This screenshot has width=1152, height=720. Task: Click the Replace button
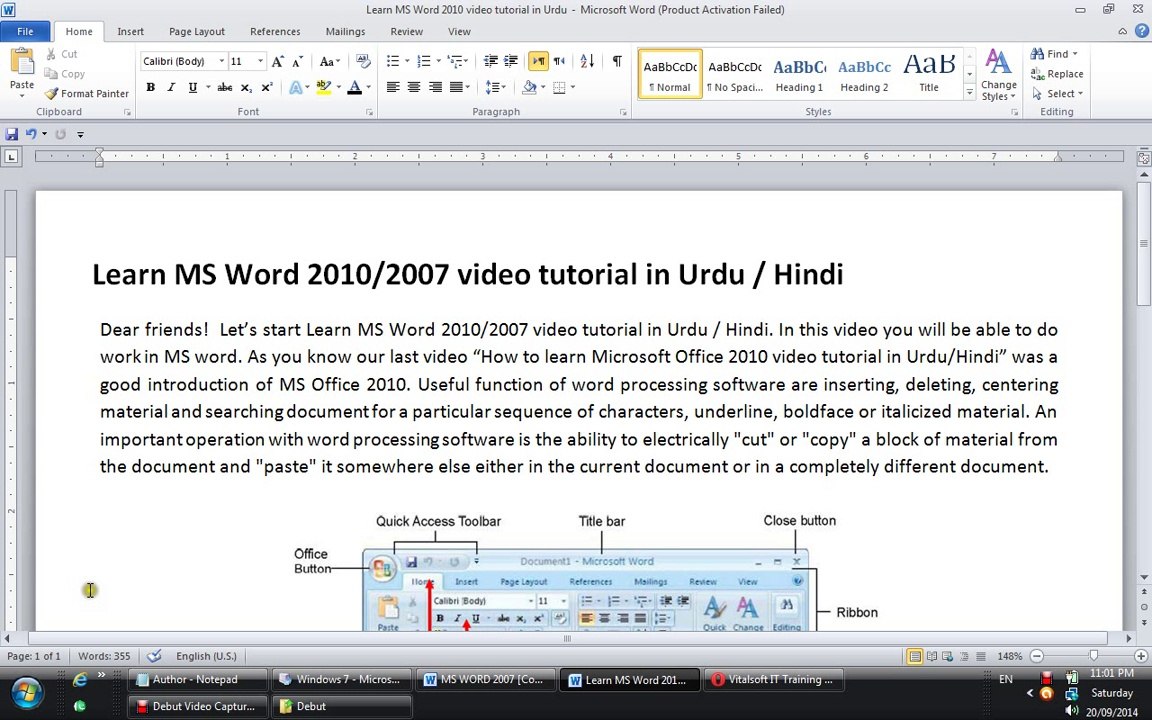pos(1057,73)
